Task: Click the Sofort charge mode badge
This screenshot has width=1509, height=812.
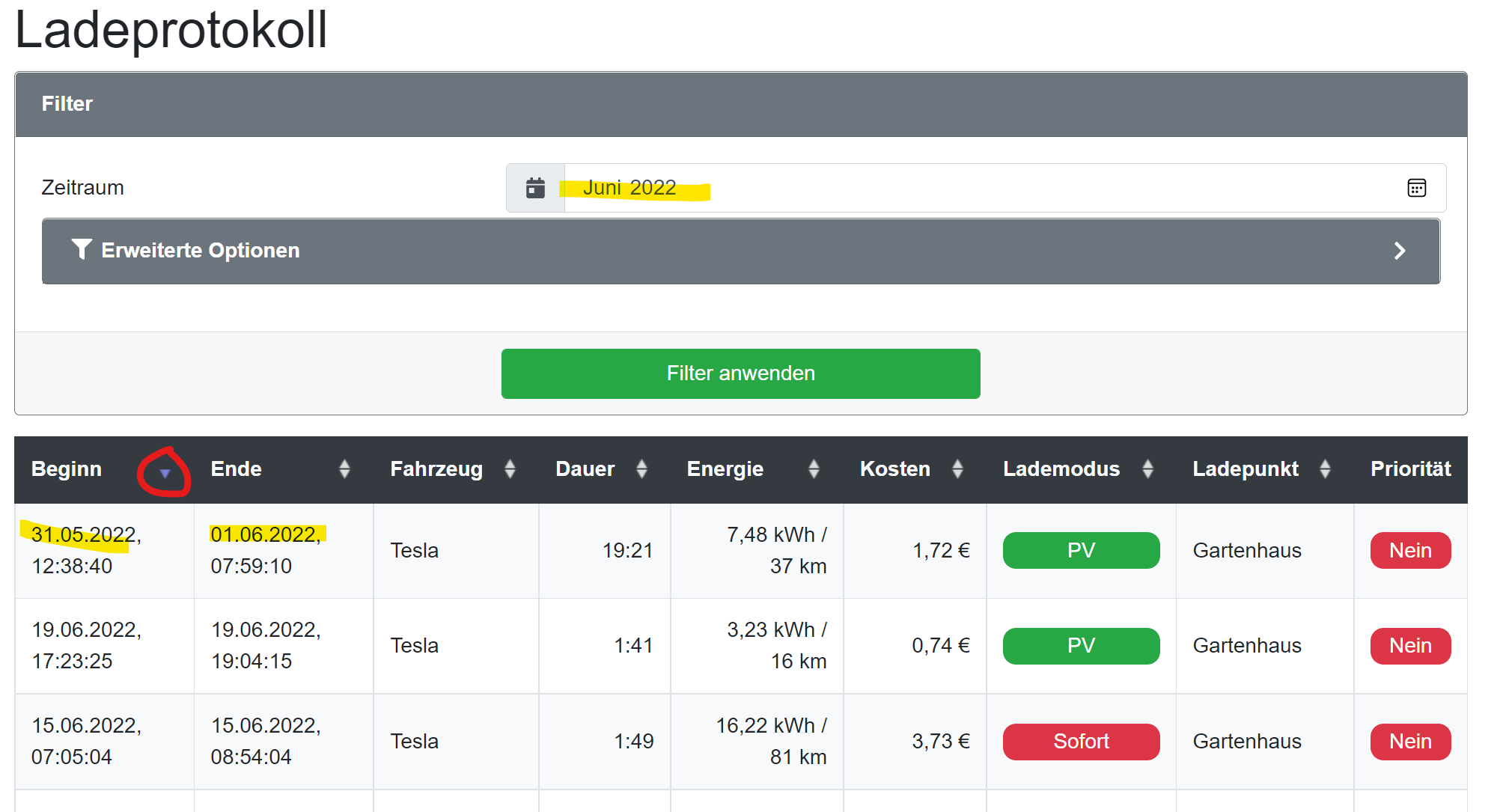Action: point(1081,742)
